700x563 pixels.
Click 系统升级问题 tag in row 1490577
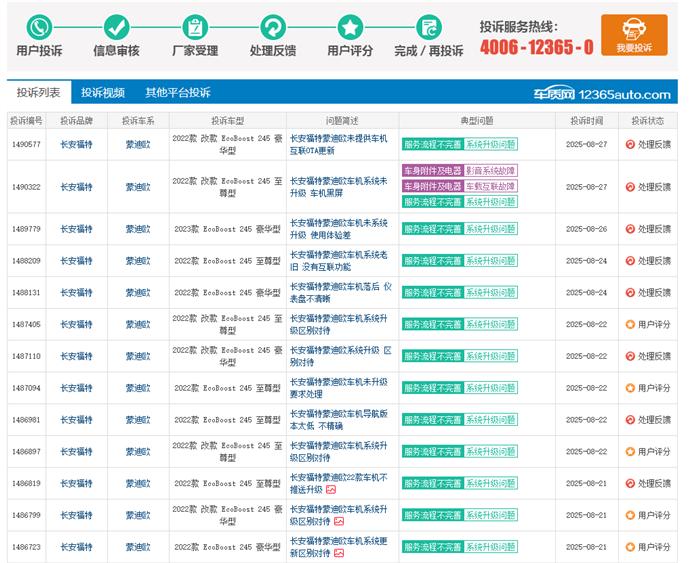coord(491,144)
